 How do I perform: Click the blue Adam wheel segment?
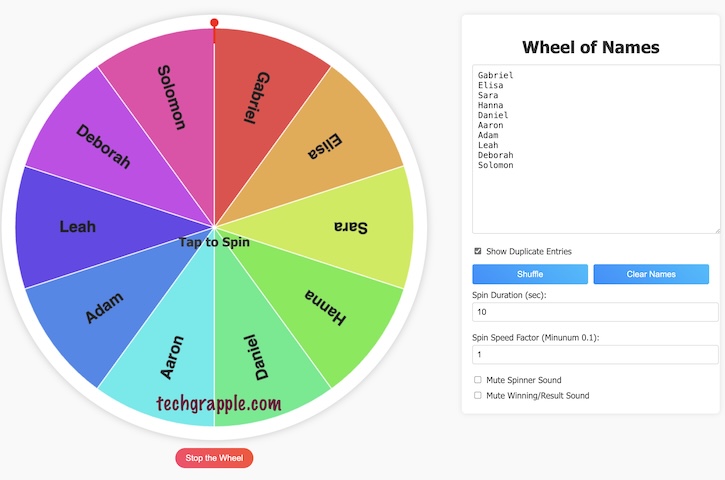coord(103,308)
